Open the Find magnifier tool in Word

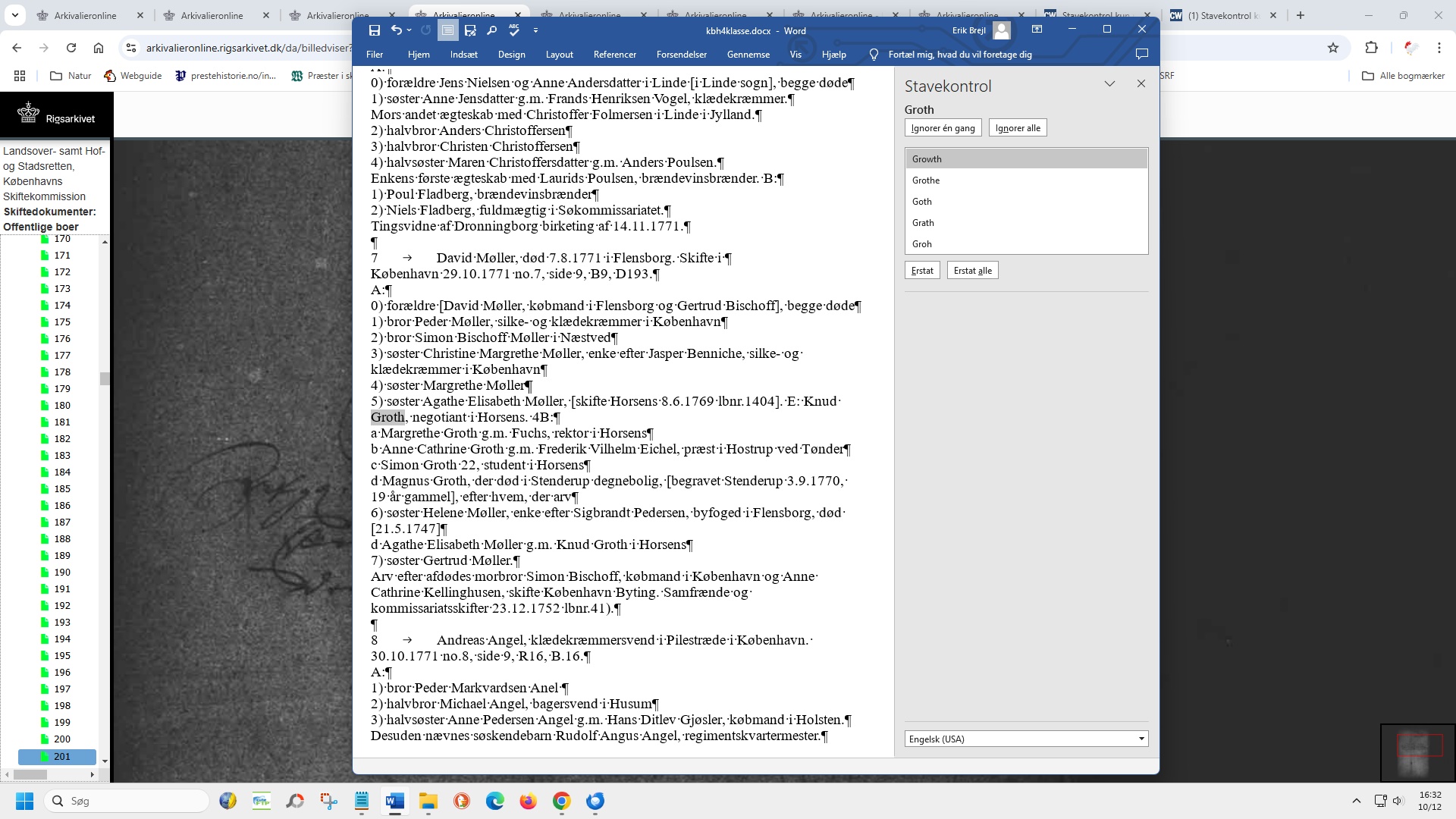coord(491,30)
